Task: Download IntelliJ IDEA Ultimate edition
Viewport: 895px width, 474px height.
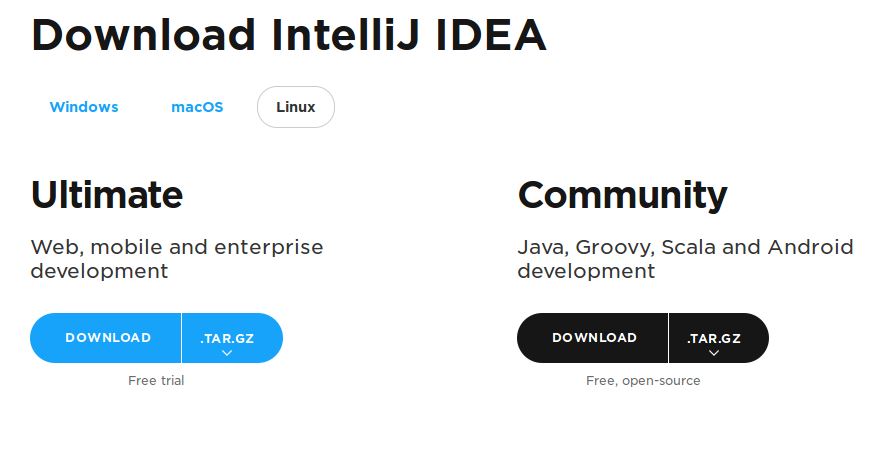Action: 108,338
